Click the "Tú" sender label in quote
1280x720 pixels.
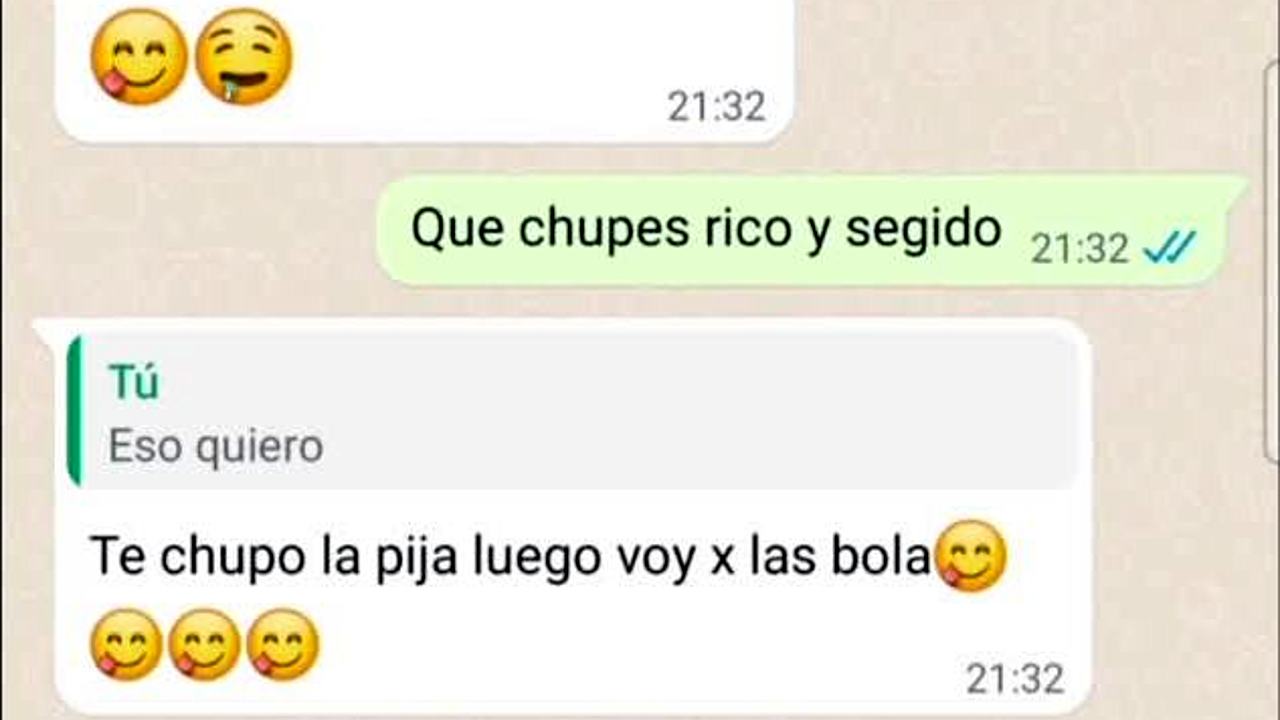pos(133,384)
